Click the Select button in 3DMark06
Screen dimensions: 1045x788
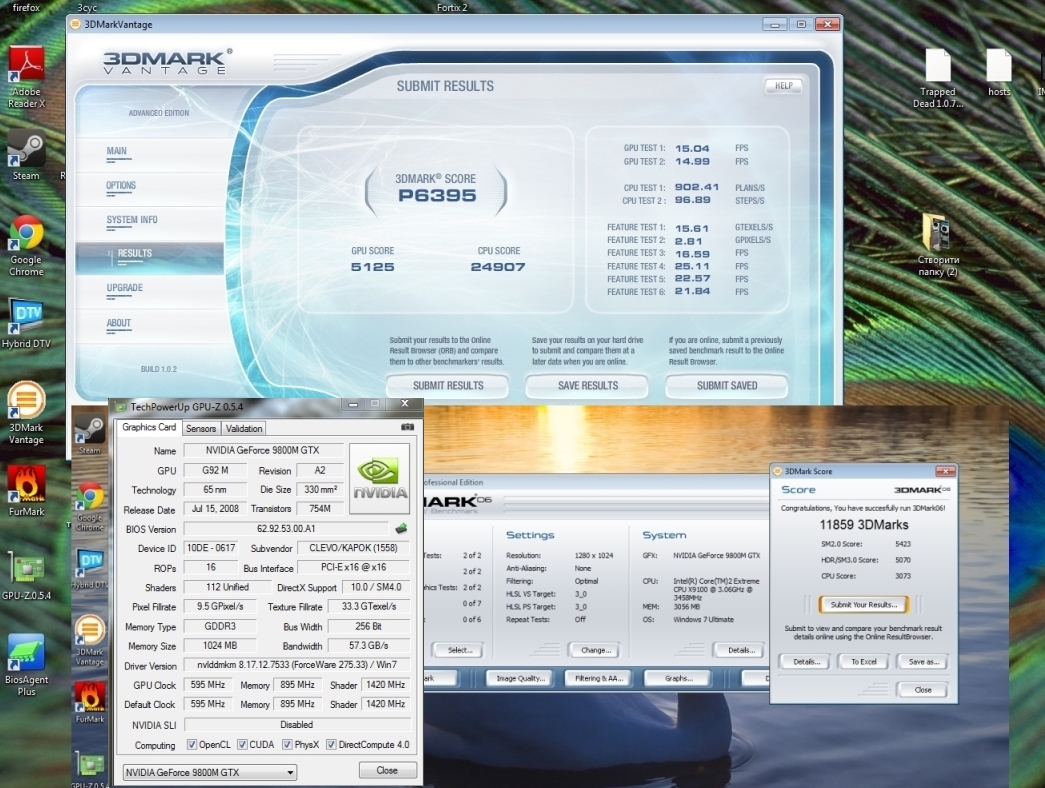click(459, 650)
